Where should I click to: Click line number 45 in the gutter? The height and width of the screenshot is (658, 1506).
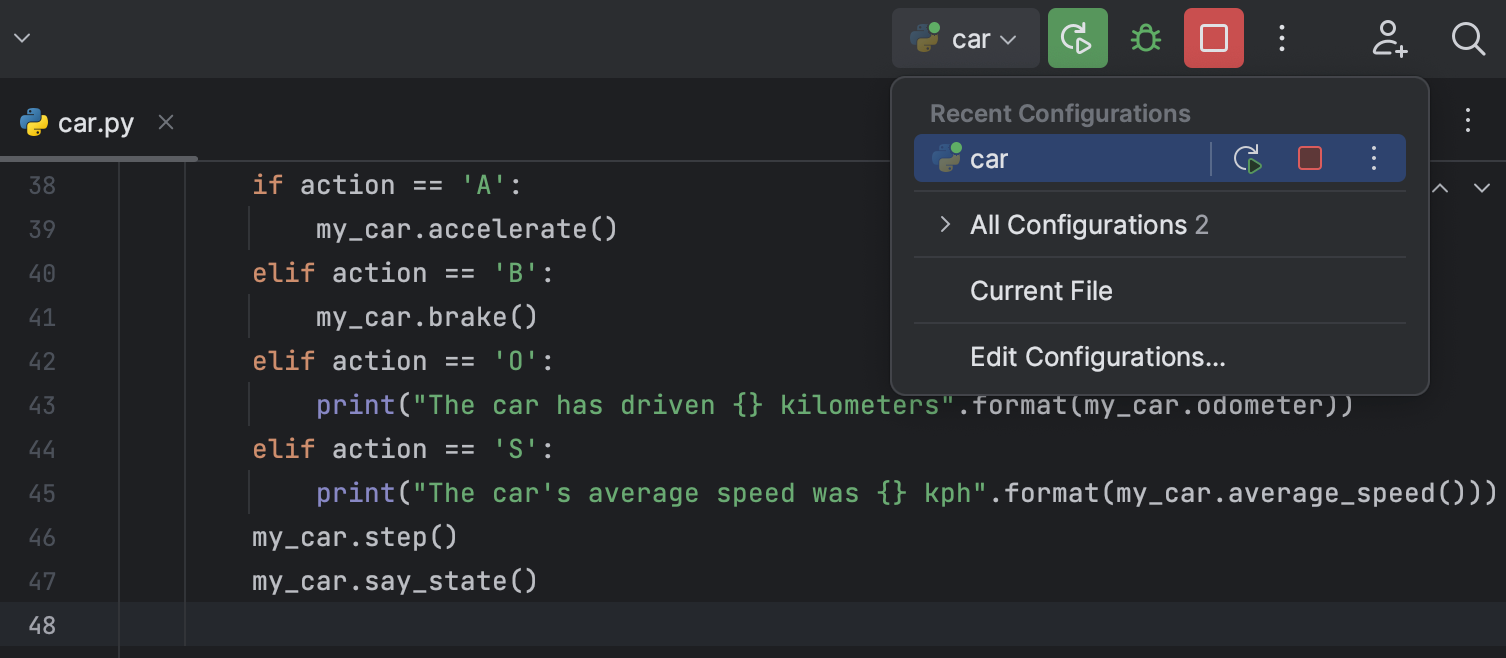coord(42,492)
